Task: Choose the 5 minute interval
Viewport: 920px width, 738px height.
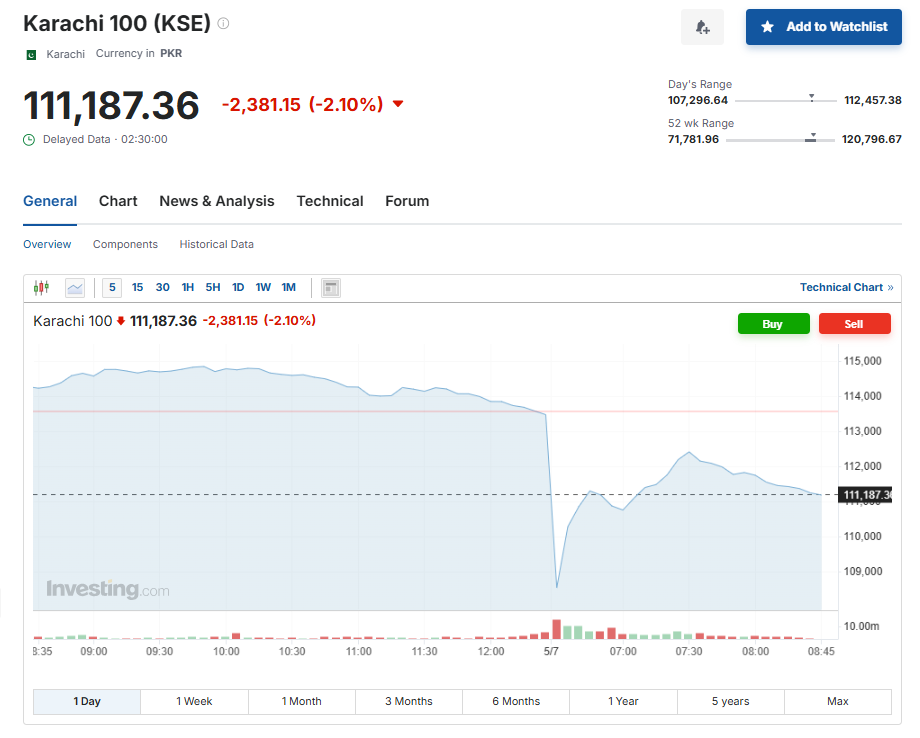Action: (112, 287)
